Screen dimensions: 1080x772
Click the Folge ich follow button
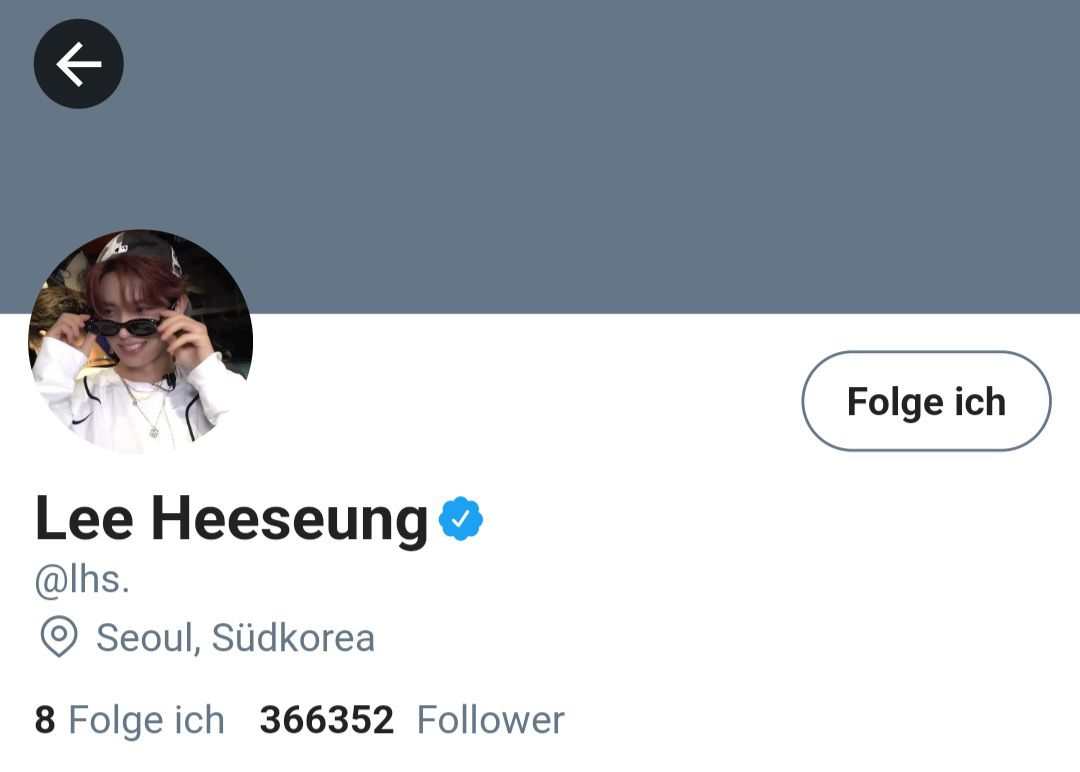coord(926,401)
